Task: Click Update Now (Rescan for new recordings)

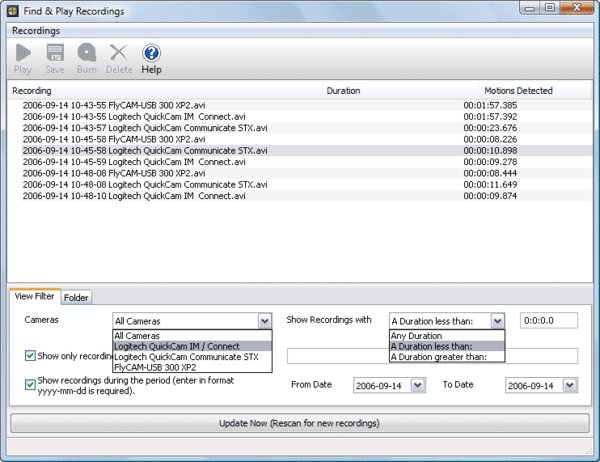Action: tap(300, 423)
